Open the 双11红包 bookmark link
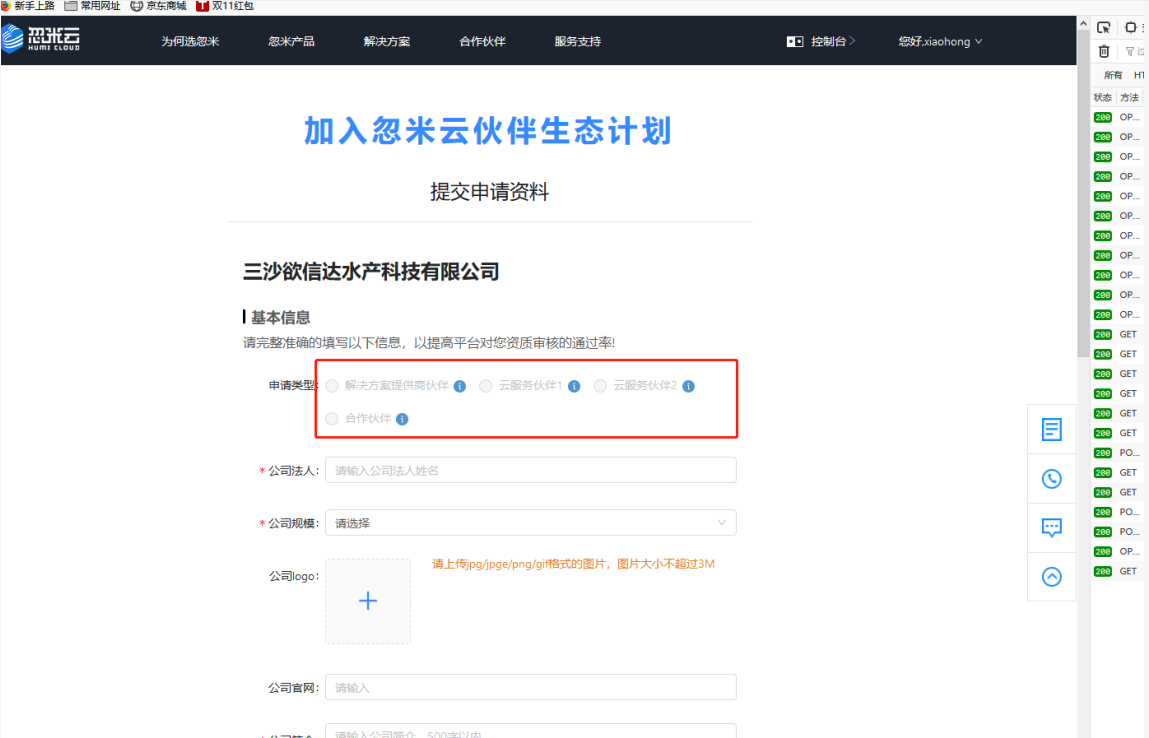Screen dimensions: 1149x738 point(230,5)
